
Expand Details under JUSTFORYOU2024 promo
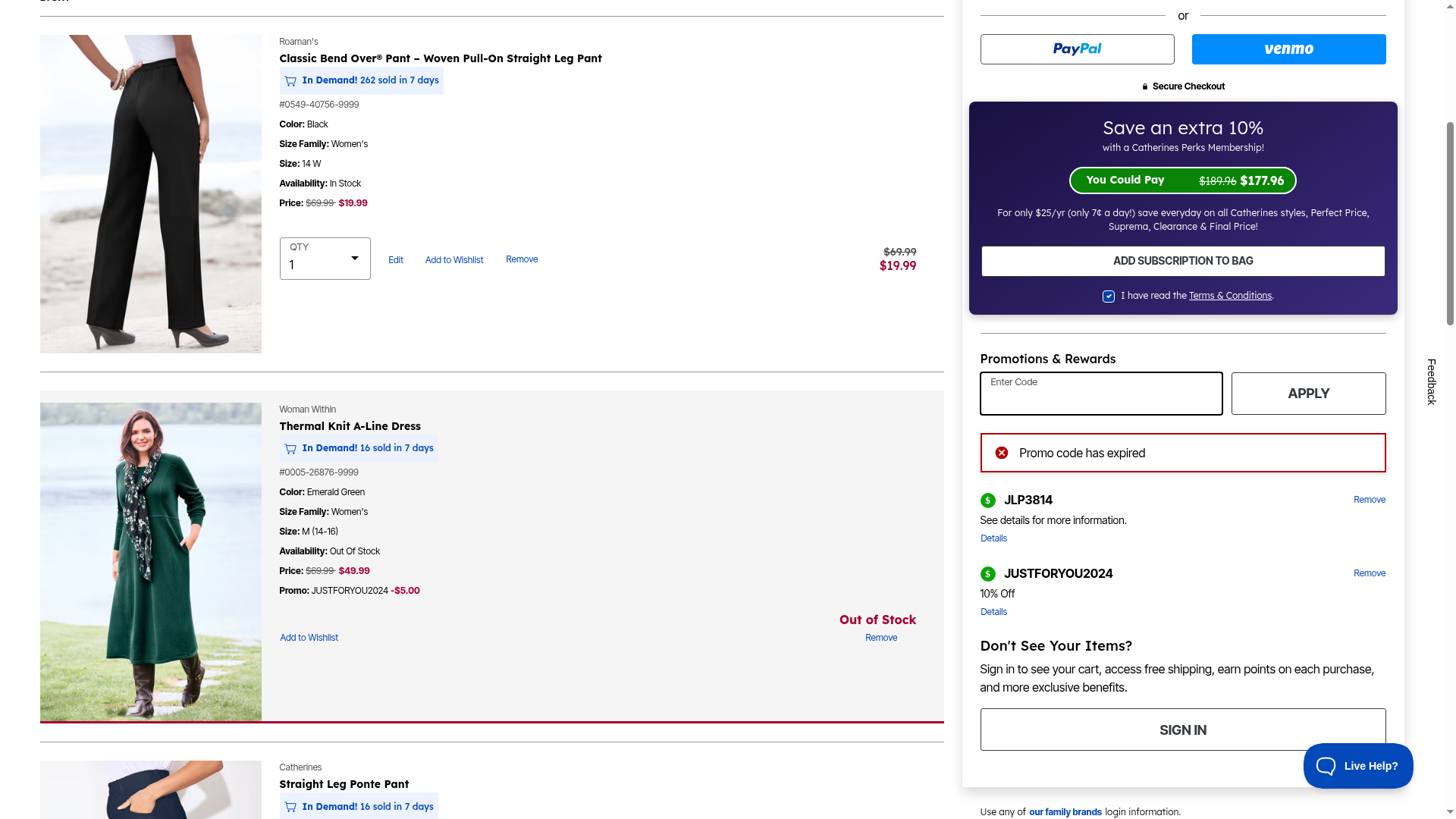click(993, 612)
